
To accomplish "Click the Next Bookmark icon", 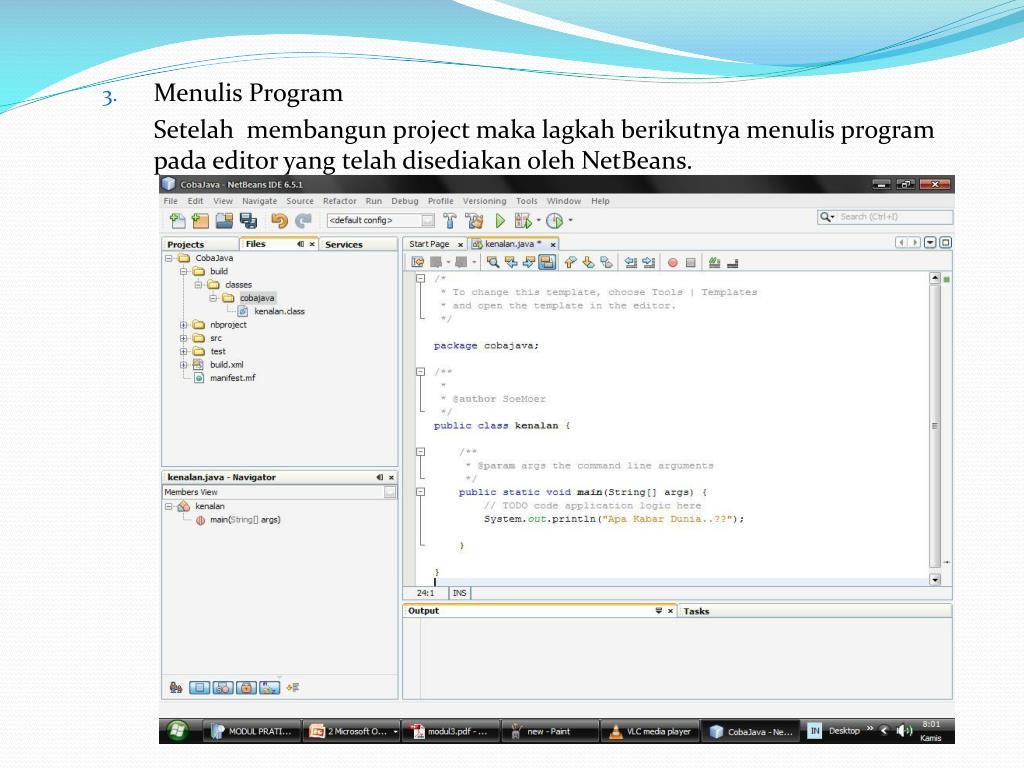I will pyautogui.click(x=588, y=263).
